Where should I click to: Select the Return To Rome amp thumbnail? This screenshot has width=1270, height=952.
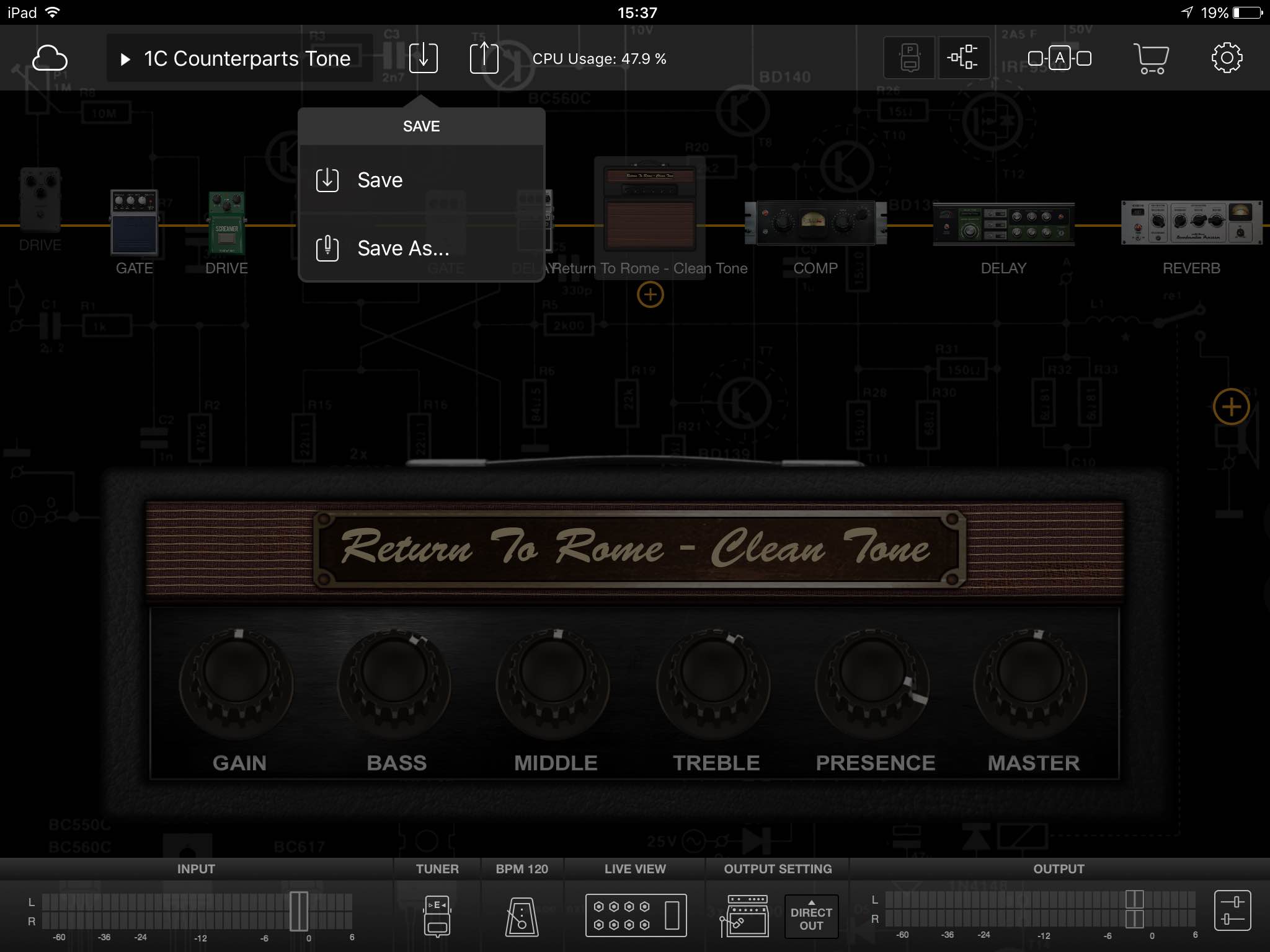click(650, 207)
